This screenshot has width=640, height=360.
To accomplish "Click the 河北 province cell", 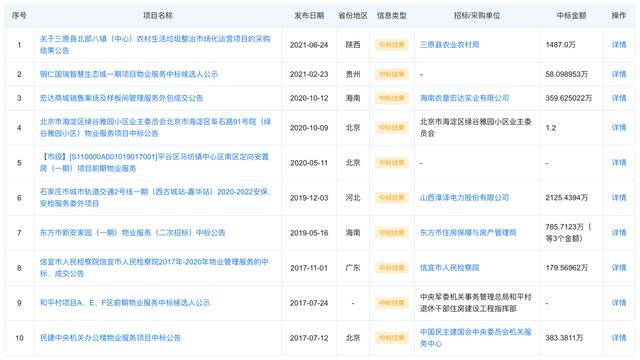I will coord(353,198).
